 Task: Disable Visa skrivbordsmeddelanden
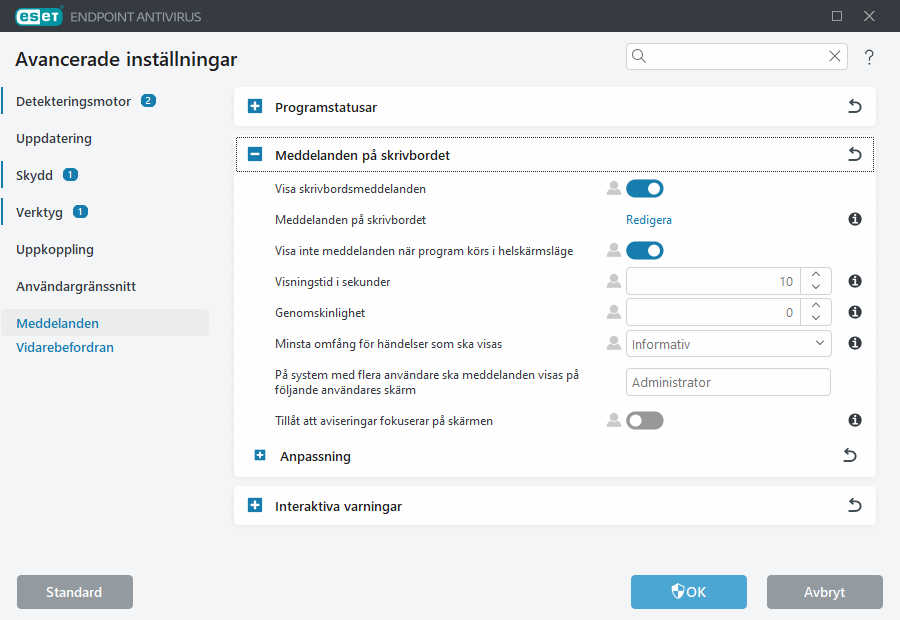[645, 188]
